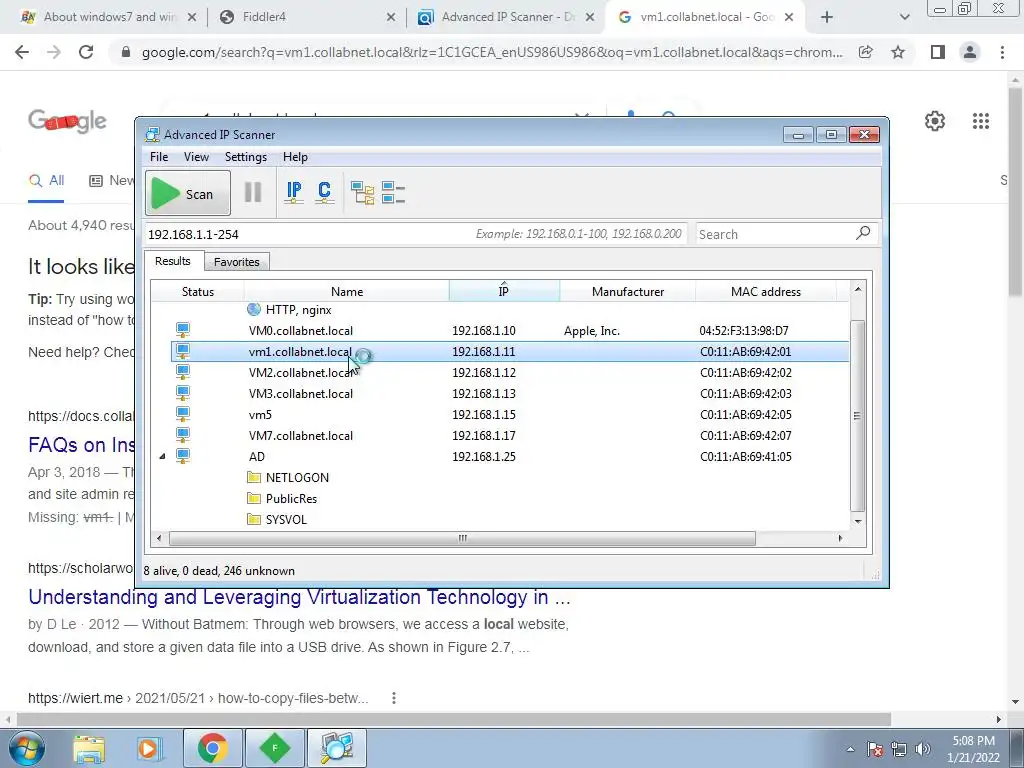This screenshot has width=1024, height=768.
Task: Click the Chrome back arrow
Action: click(22, 52)
